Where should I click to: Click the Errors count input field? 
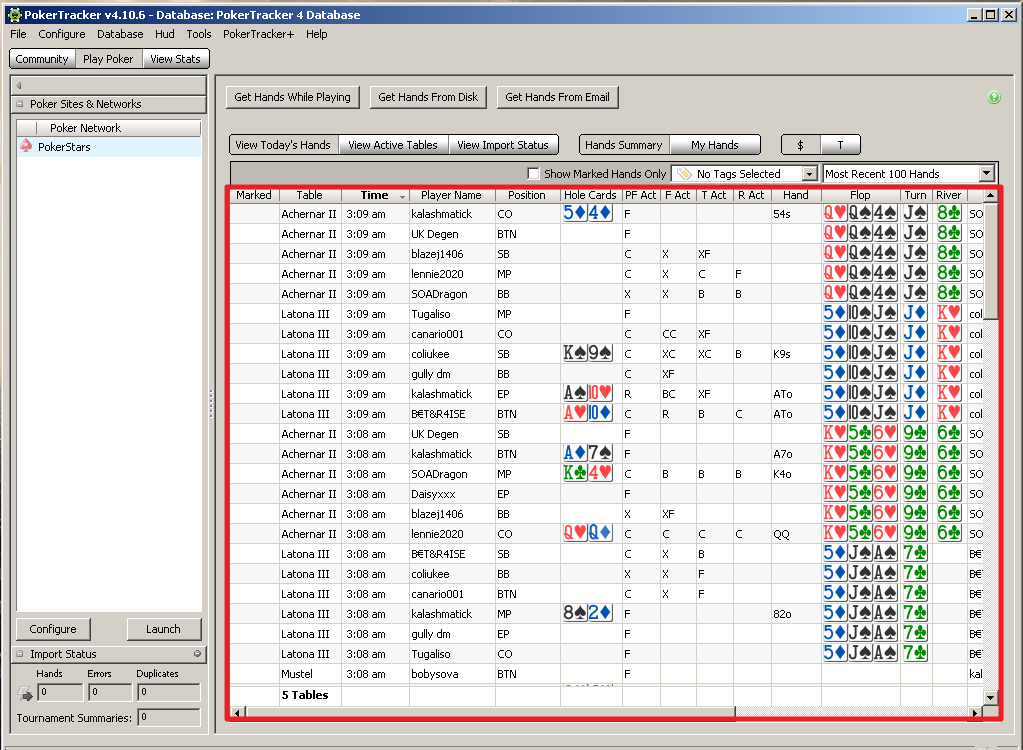pos(110,692)
